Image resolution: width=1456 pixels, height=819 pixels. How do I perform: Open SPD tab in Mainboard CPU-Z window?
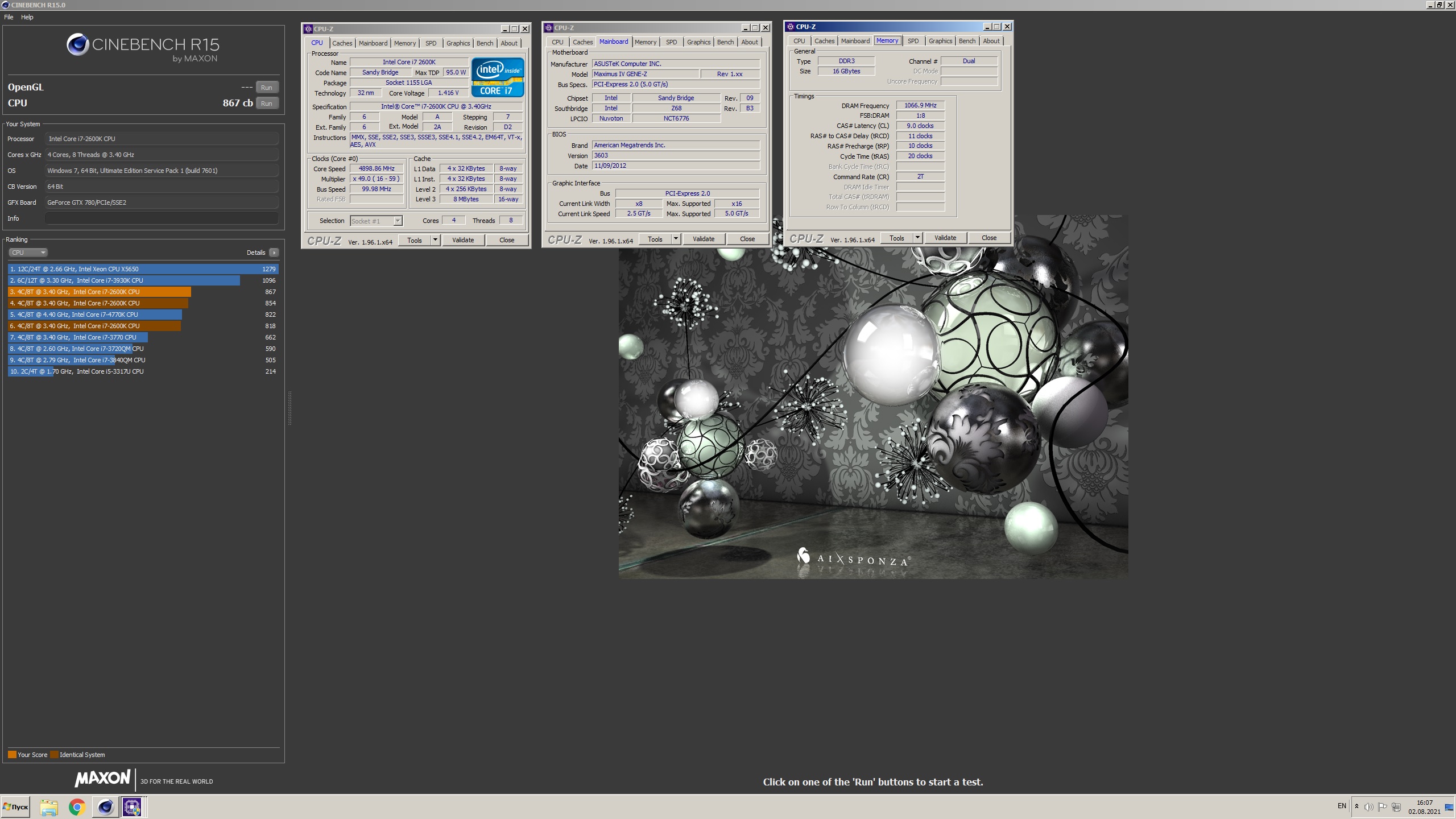(x=672, y=42)
